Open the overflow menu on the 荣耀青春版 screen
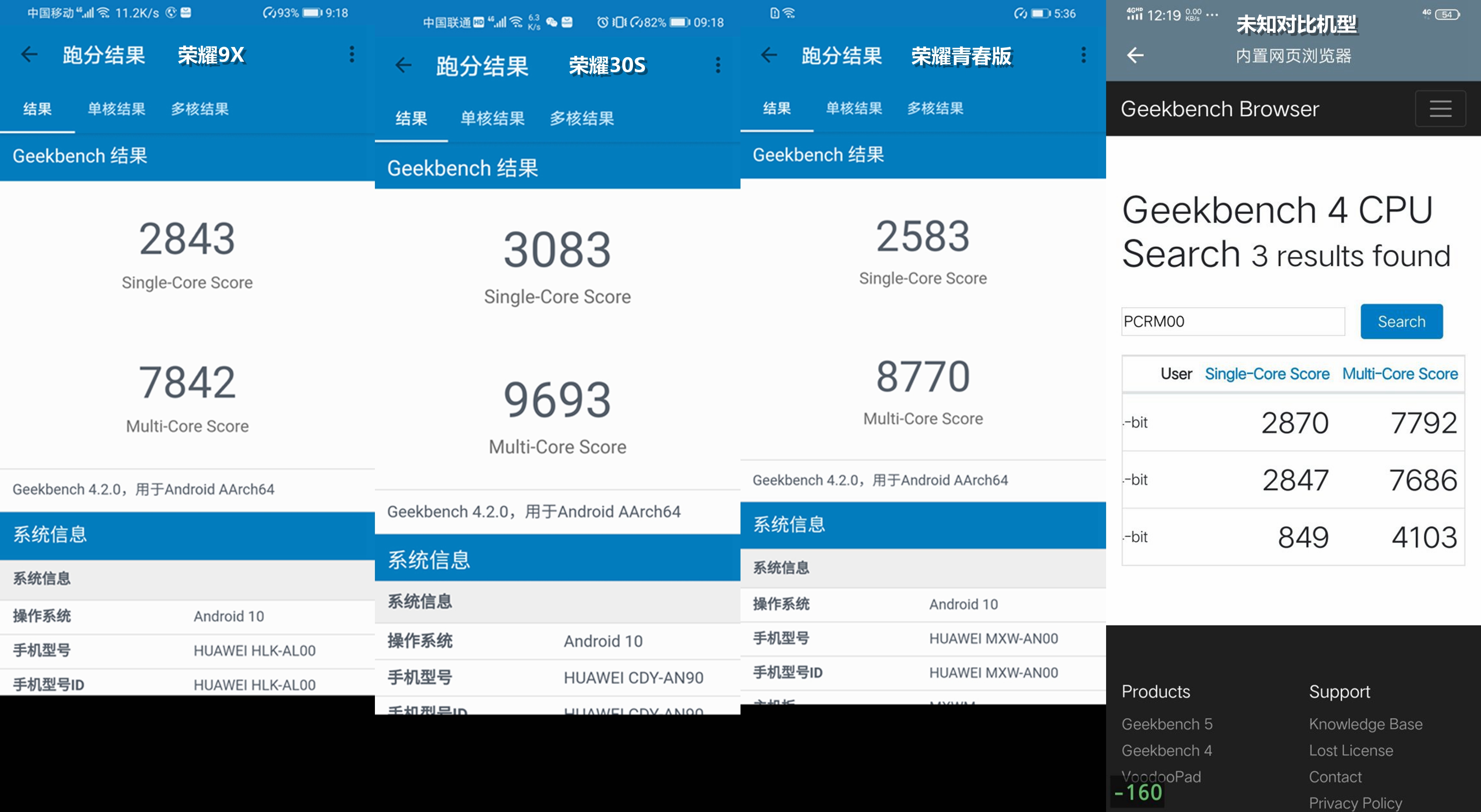This screenshot has height=812, width=1481. point(1083,55)
